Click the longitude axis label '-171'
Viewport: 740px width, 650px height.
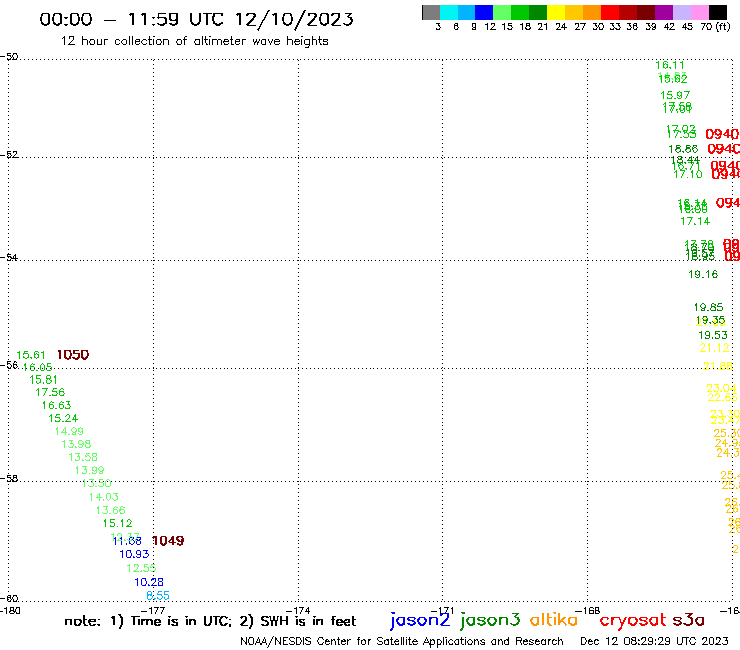442,611
